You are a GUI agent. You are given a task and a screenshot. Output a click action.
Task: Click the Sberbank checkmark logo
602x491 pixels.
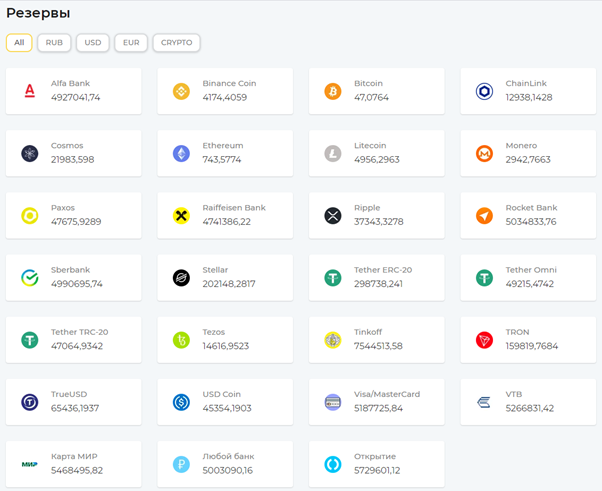pyautogui.click(x=30, y=278)
